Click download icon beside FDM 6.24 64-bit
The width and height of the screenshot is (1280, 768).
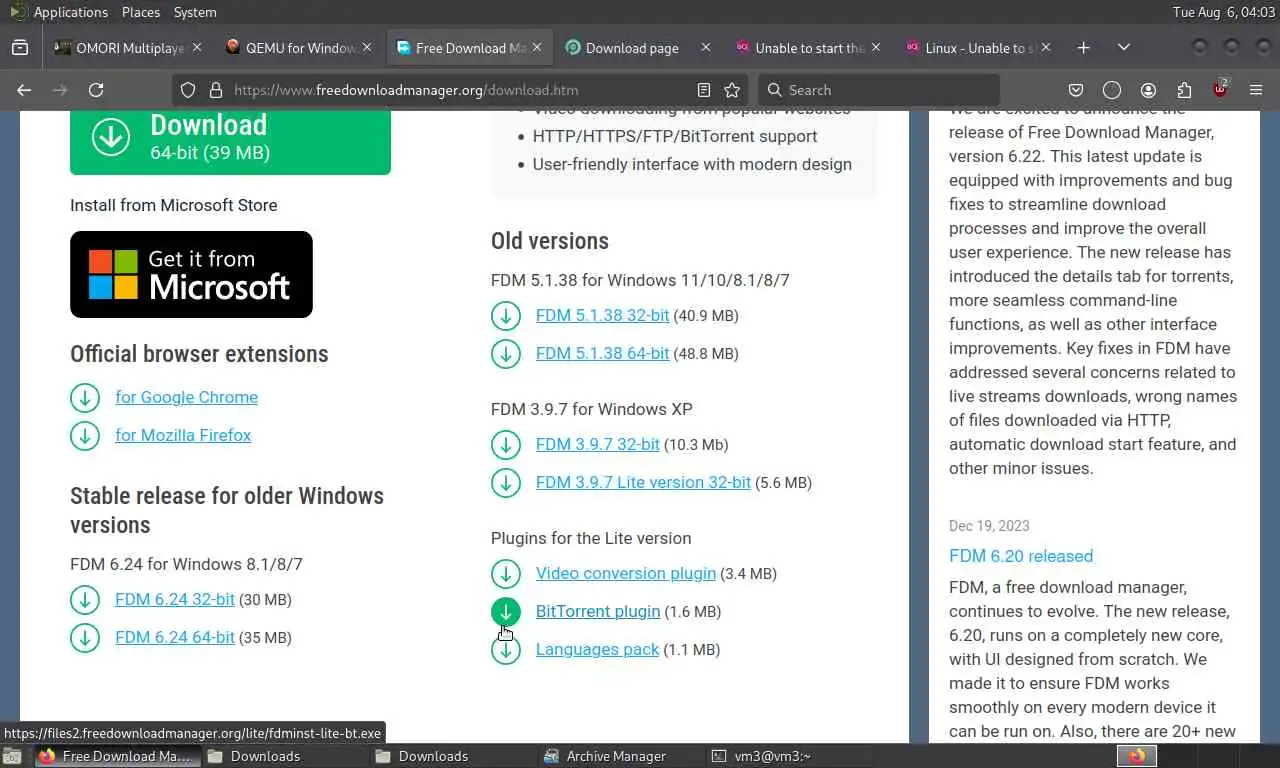(x=85, y=638)
